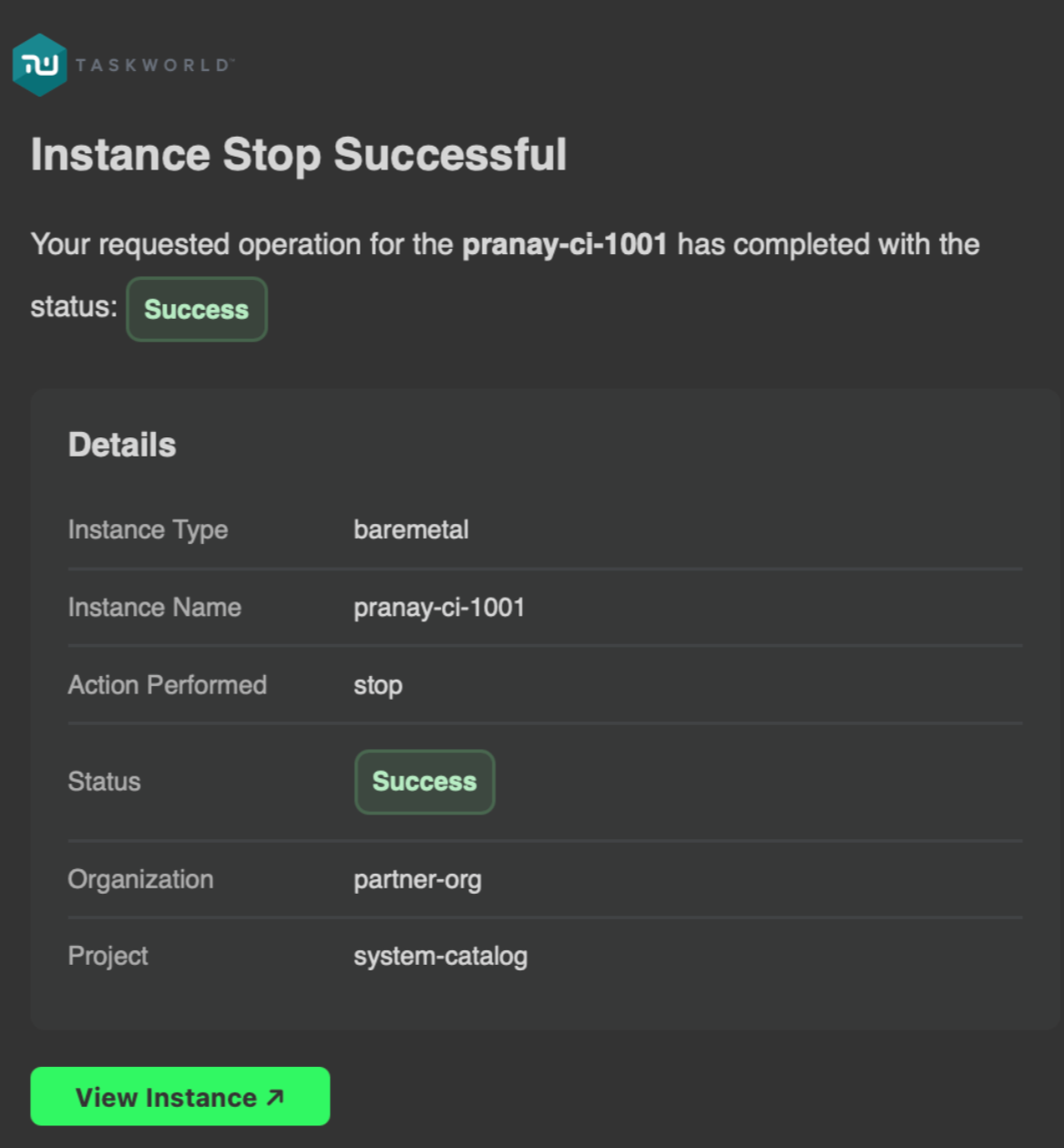Click the bold pranay-ci-1001 instance name text
This screenshot has width=1064, height=1148.
pyautogui.click(x=565, y=244)
